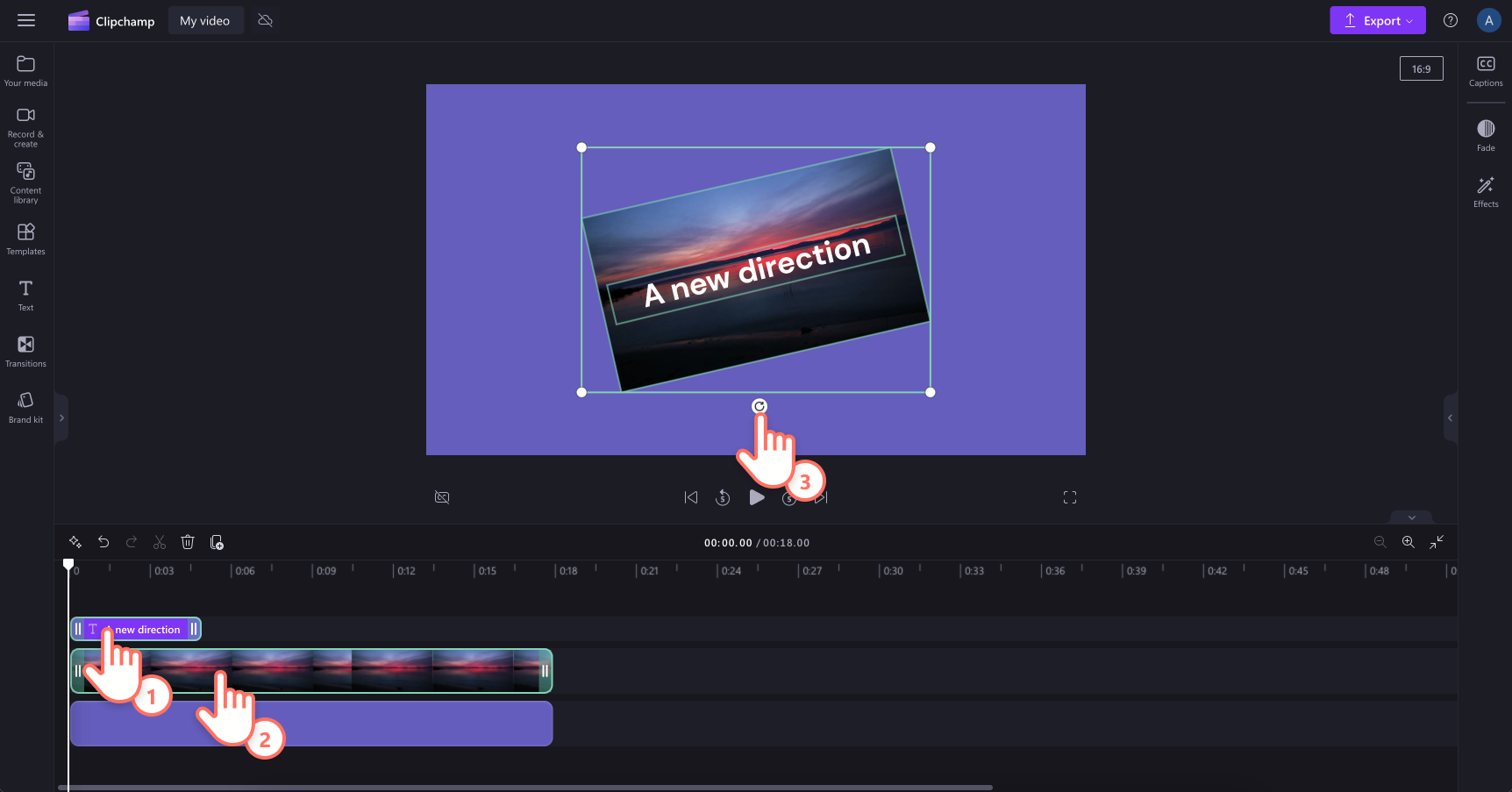1512x792 pixels.
Task: Redo the last action
Action: (x=132, y=542)
